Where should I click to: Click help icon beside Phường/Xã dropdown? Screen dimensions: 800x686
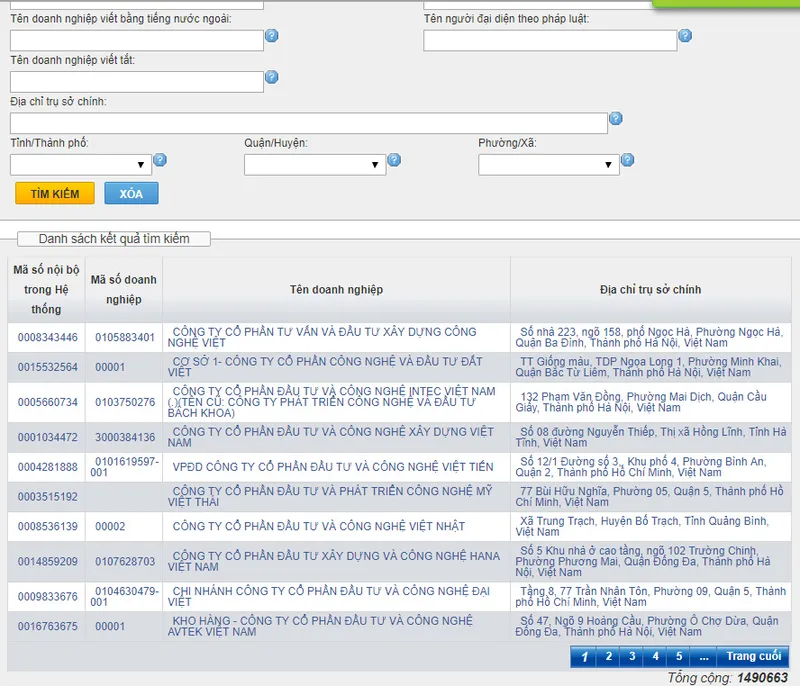628,160
